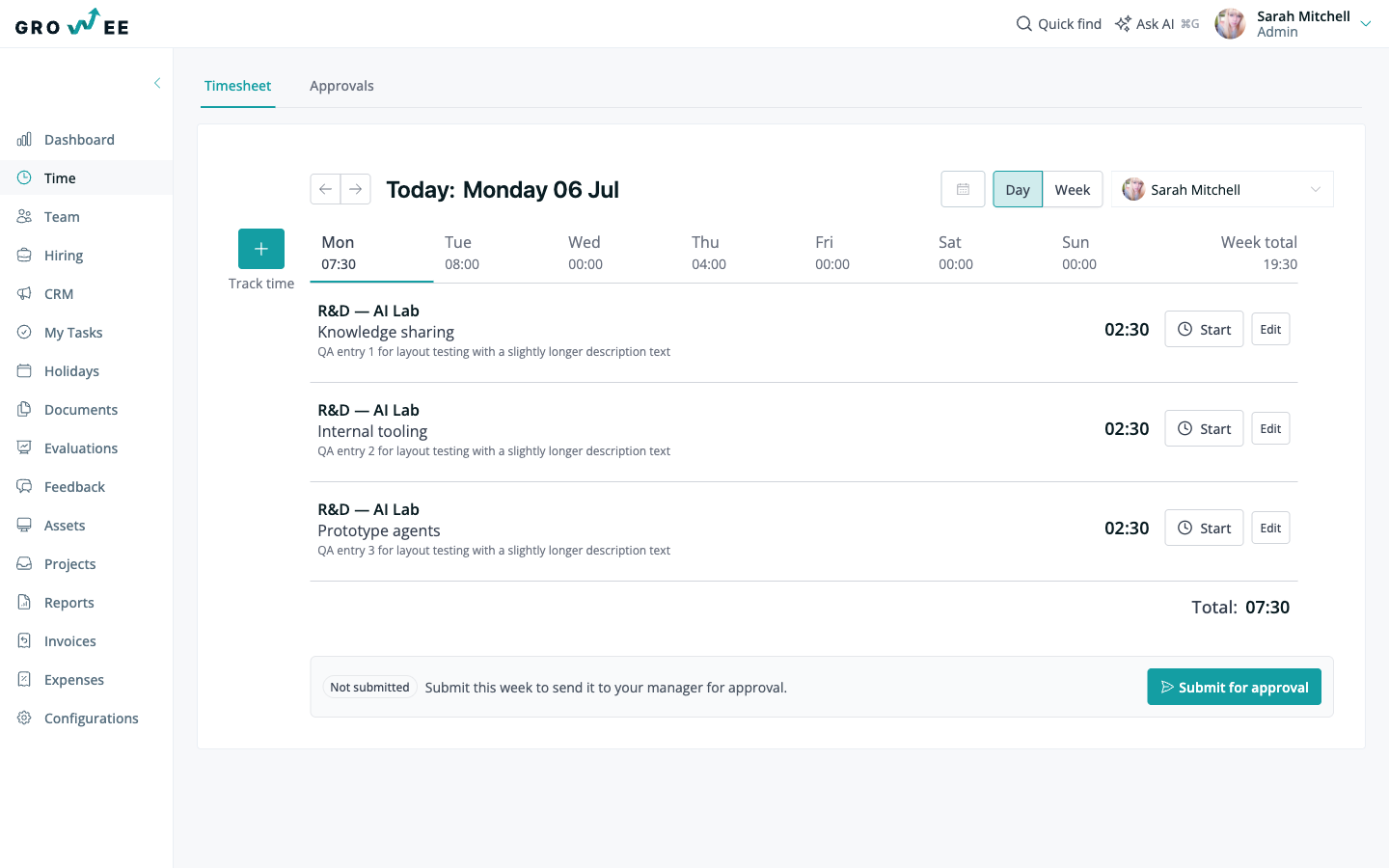Image resolution: width=1389 pixels, height=868 pixels.
Task: Click the plus Track time button
Action: [261, 249]
